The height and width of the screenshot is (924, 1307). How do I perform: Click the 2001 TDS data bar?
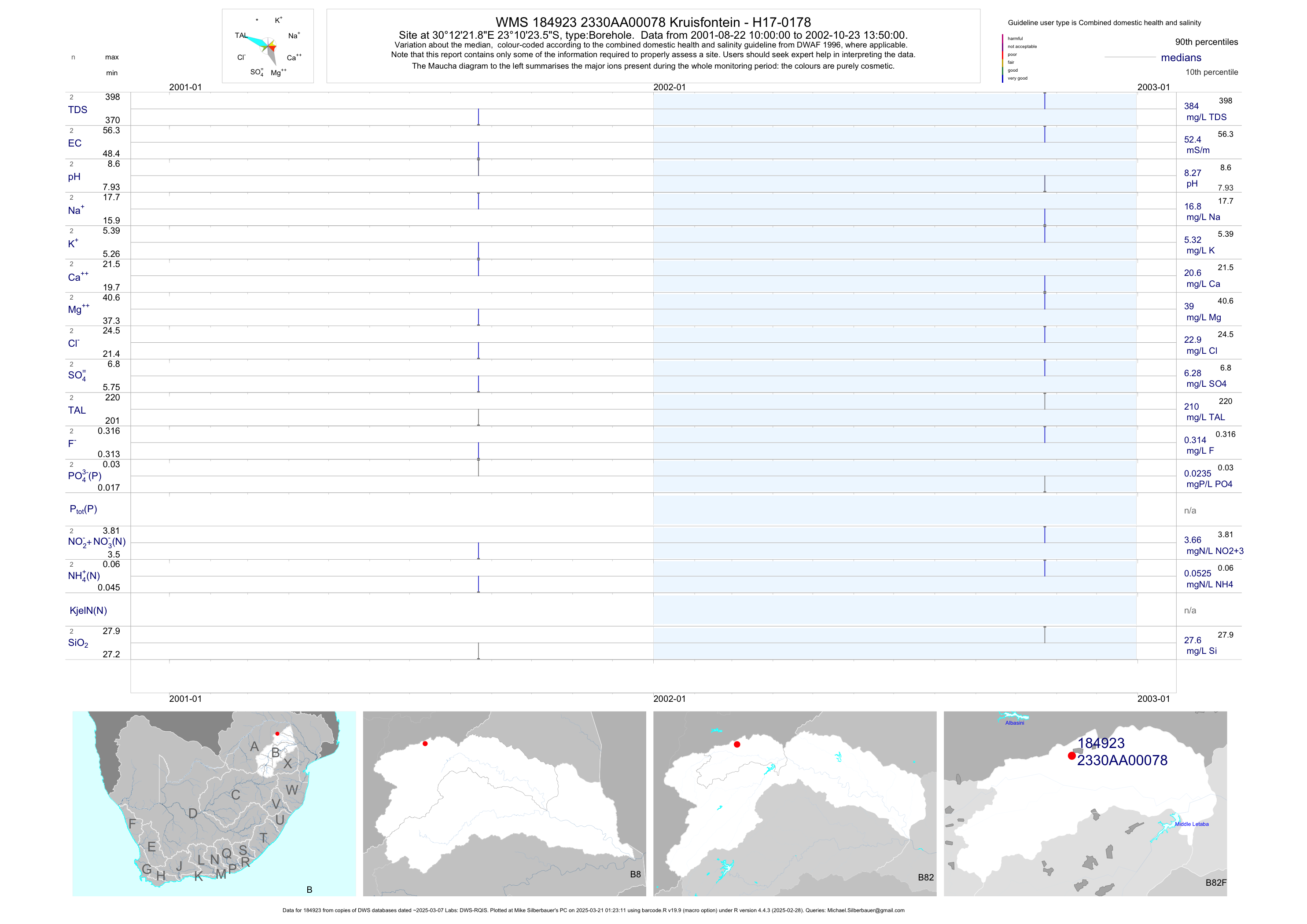tap(478, 117)
